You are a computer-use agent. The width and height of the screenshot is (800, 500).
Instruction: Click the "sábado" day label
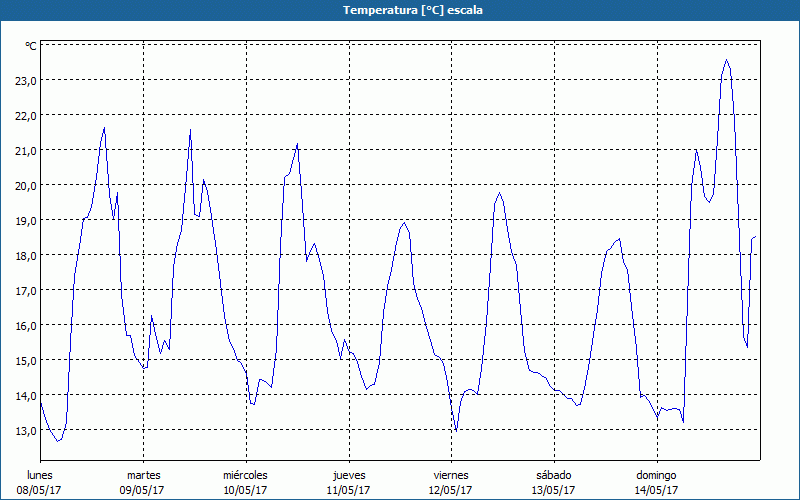(553, 475)
